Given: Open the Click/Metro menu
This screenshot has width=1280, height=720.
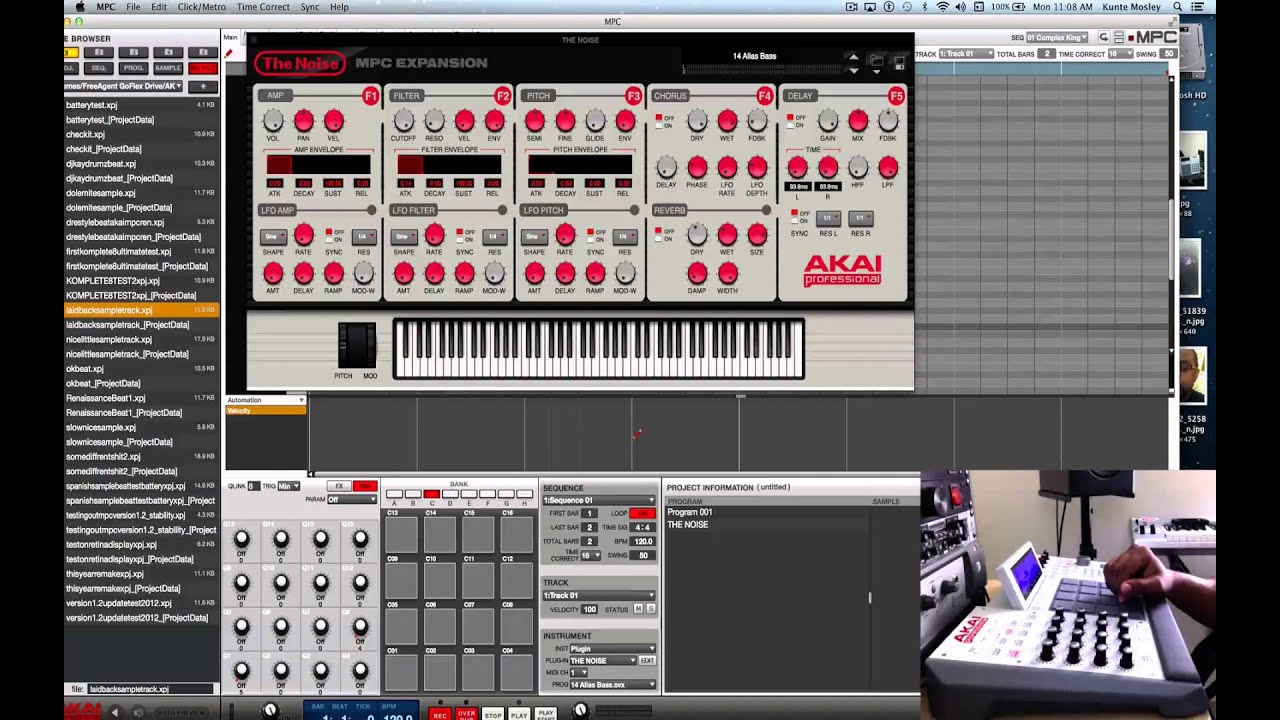Looking at the screenshot, I should (202, 7).
